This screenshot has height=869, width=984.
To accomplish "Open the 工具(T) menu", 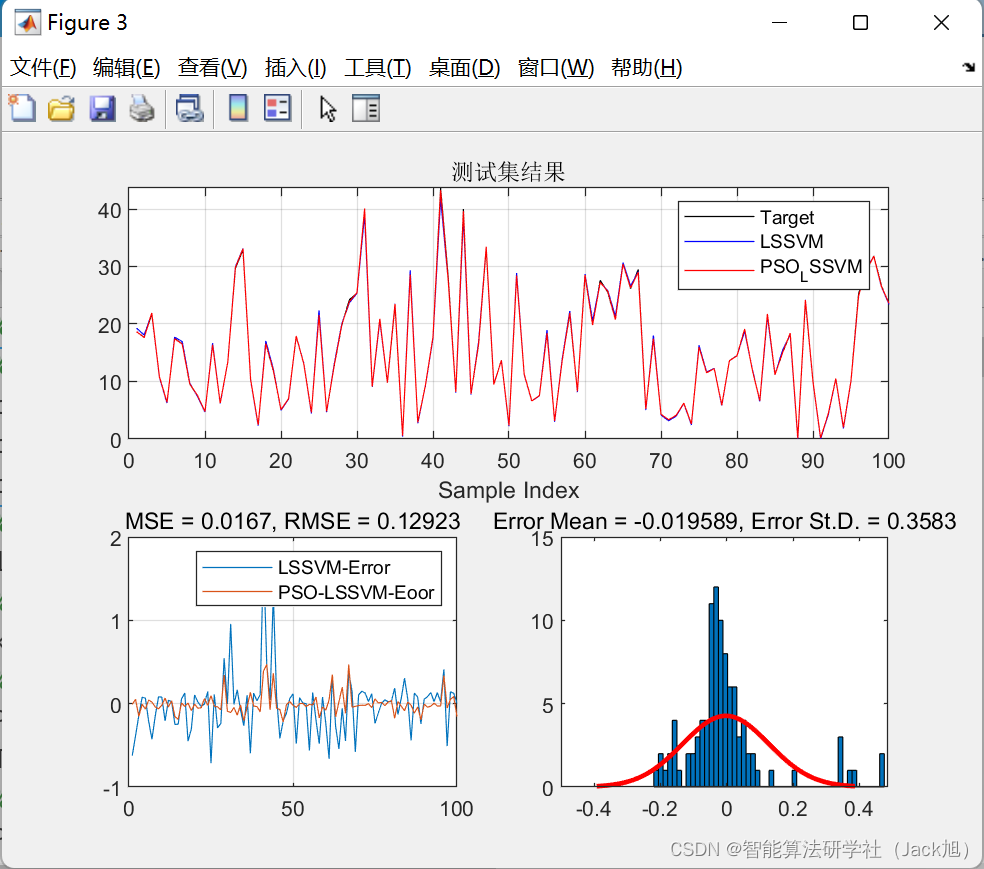I will tap(378, 67).
